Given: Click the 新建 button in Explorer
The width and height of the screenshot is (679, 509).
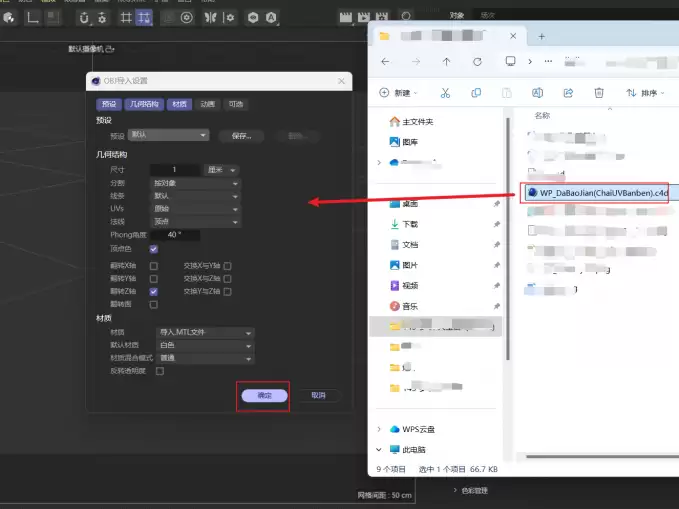Looking at the screenshot, I should point(398,93).
